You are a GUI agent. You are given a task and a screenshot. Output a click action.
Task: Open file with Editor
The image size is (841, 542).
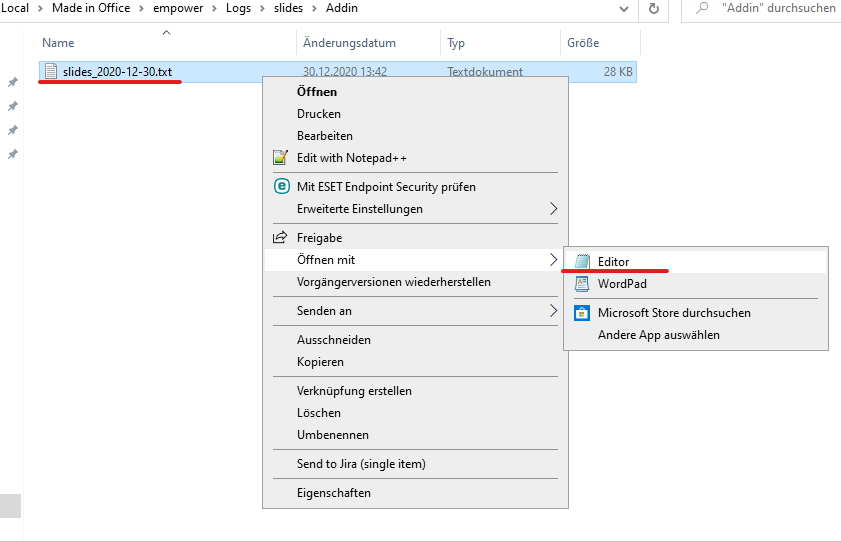point(696,262)
